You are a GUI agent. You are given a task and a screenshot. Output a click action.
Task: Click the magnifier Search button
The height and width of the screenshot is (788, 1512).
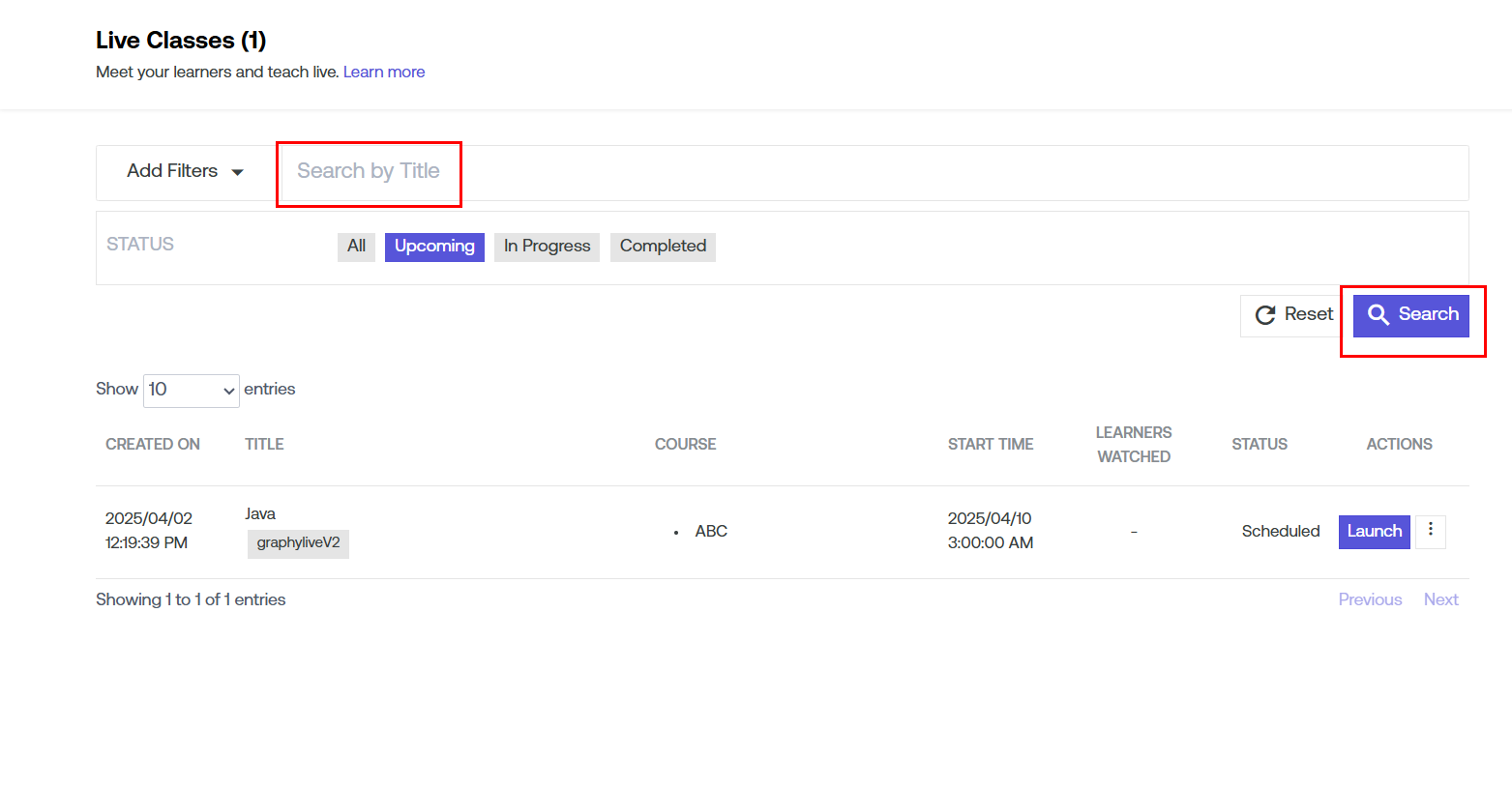coord(1410,315)
